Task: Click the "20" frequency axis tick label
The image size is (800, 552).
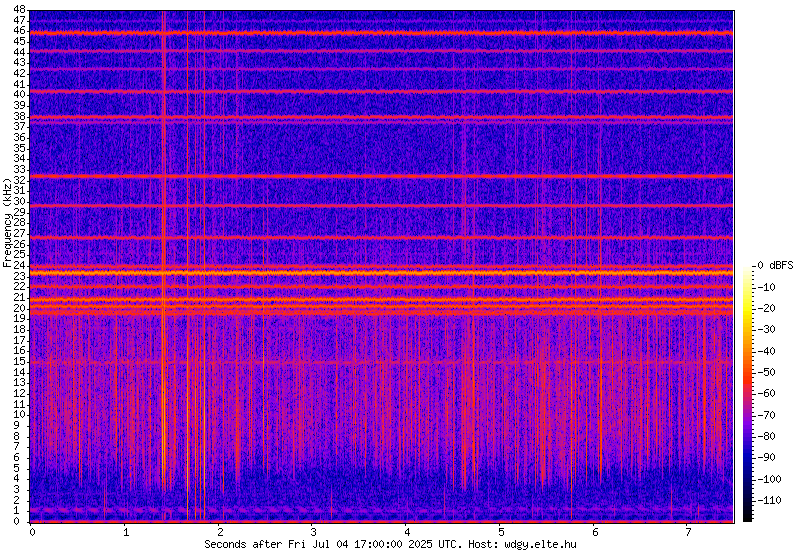Action: click(19, 308)
